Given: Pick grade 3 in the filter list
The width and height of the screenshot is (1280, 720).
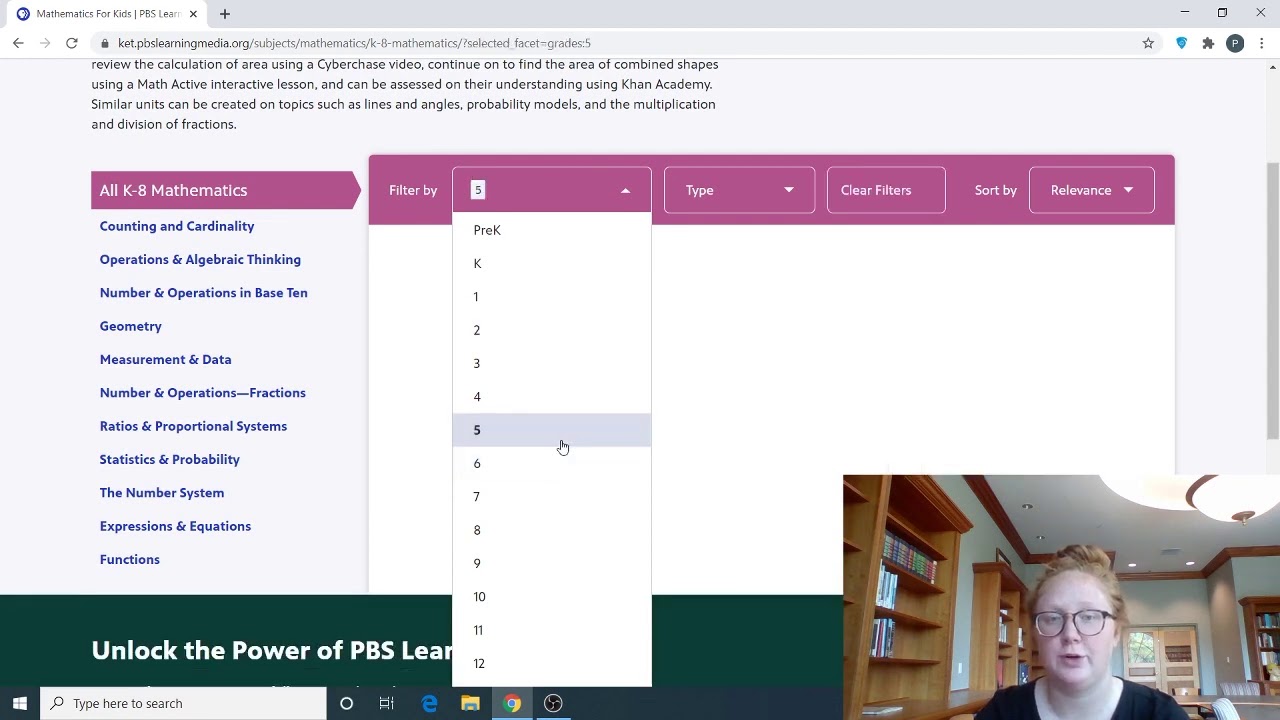Looking at the screenshot, I should click(551, 363).
